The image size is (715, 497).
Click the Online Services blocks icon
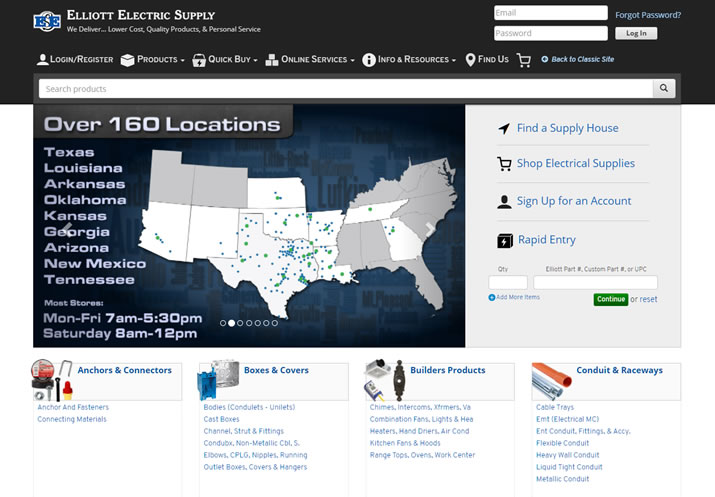272,60
